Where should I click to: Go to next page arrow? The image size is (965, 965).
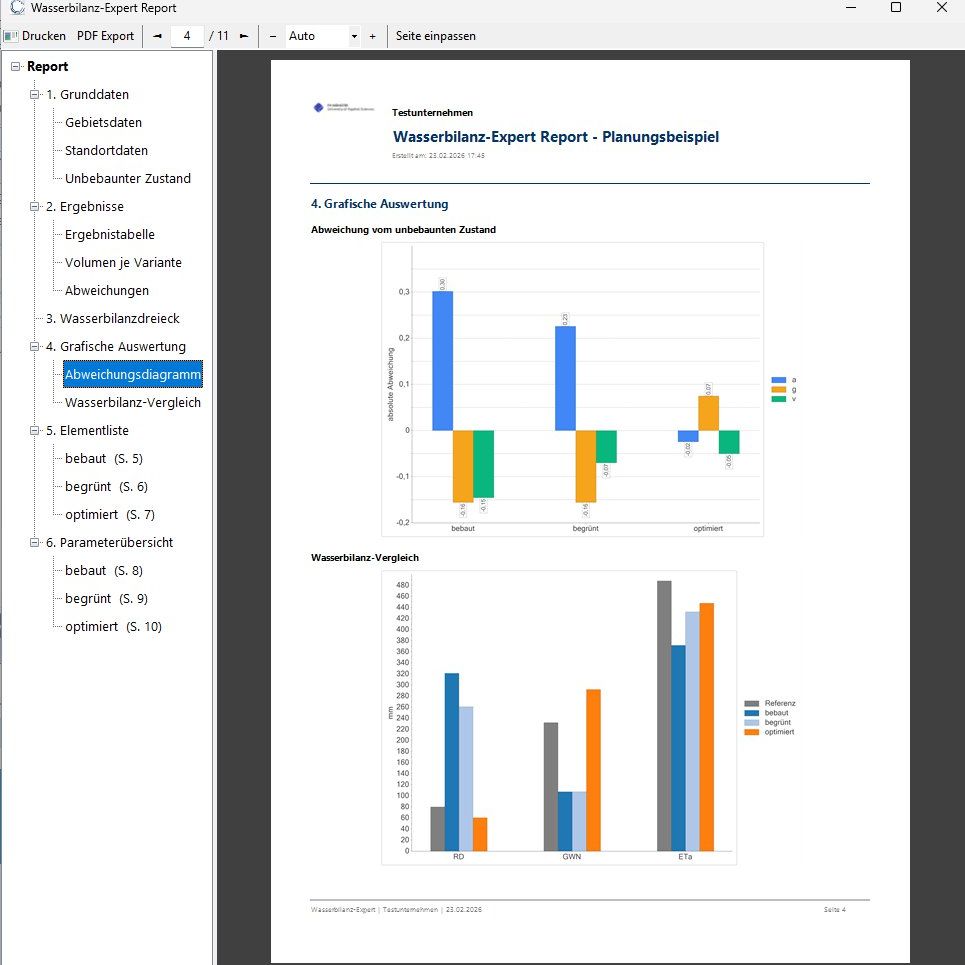click(244, 36)
